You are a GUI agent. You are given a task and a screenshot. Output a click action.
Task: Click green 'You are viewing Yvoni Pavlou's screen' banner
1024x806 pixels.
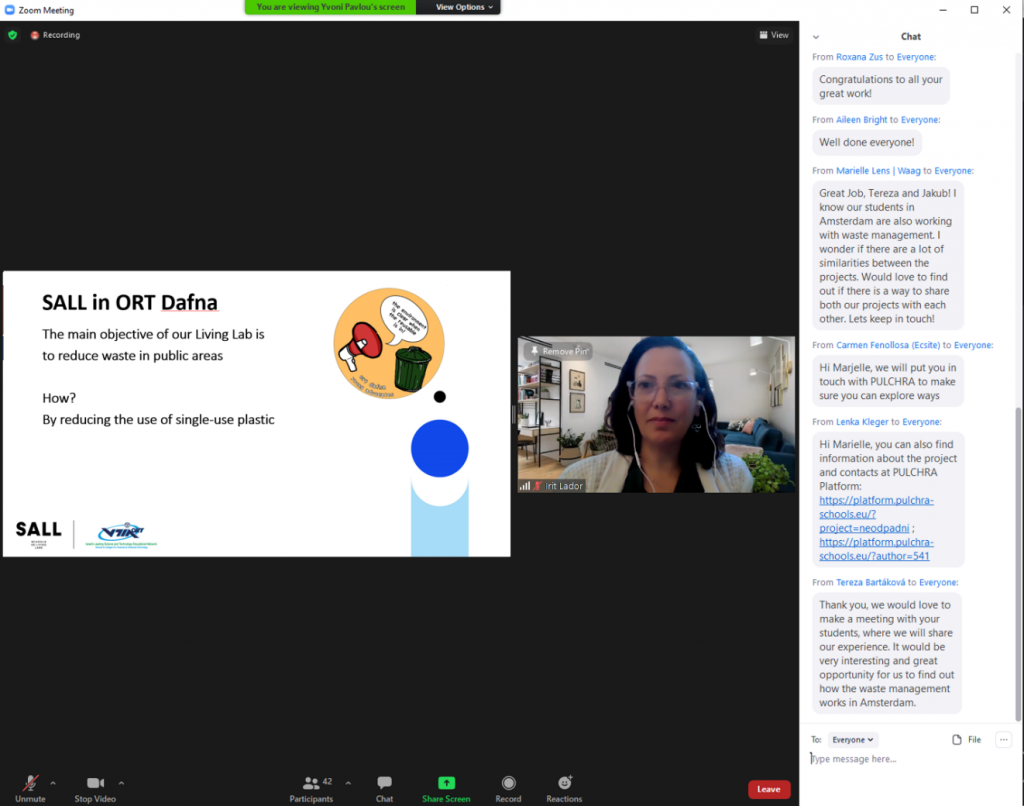pyautogui.click(x=330, y=7)
